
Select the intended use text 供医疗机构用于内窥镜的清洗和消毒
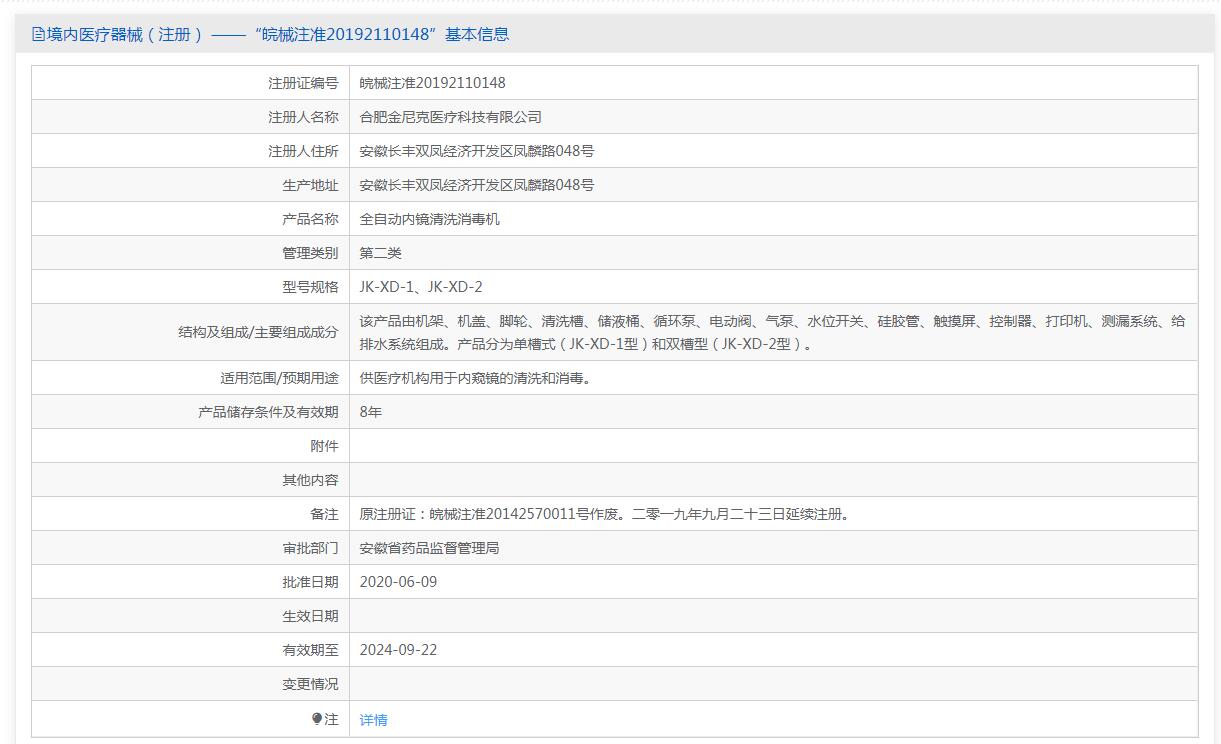pos(475,378)
